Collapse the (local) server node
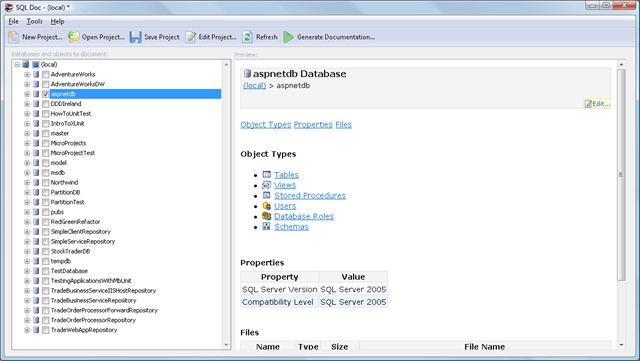Viewport: 640px width, 361px height. click(17, 65)
